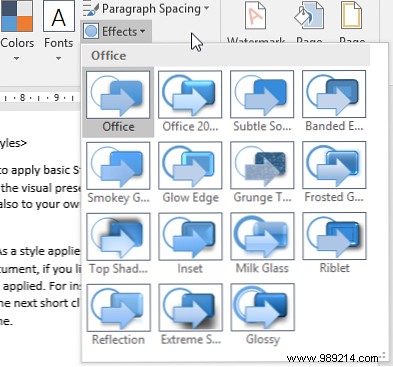Open the theme Colors gallery
393x367 pixels.
(17, 31)
